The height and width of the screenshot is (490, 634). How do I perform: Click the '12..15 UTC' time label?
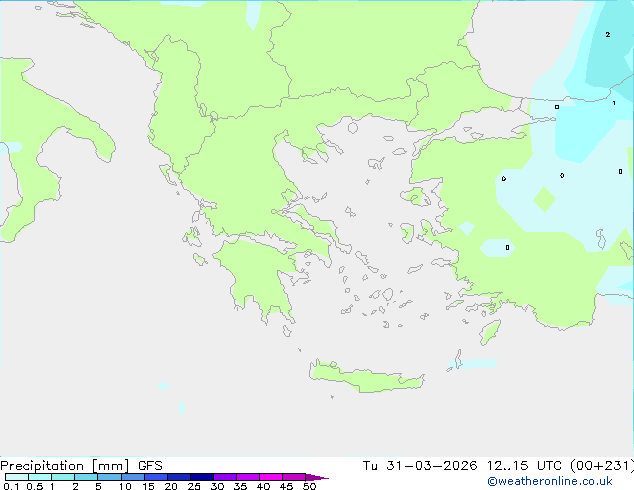pos(524,466)
